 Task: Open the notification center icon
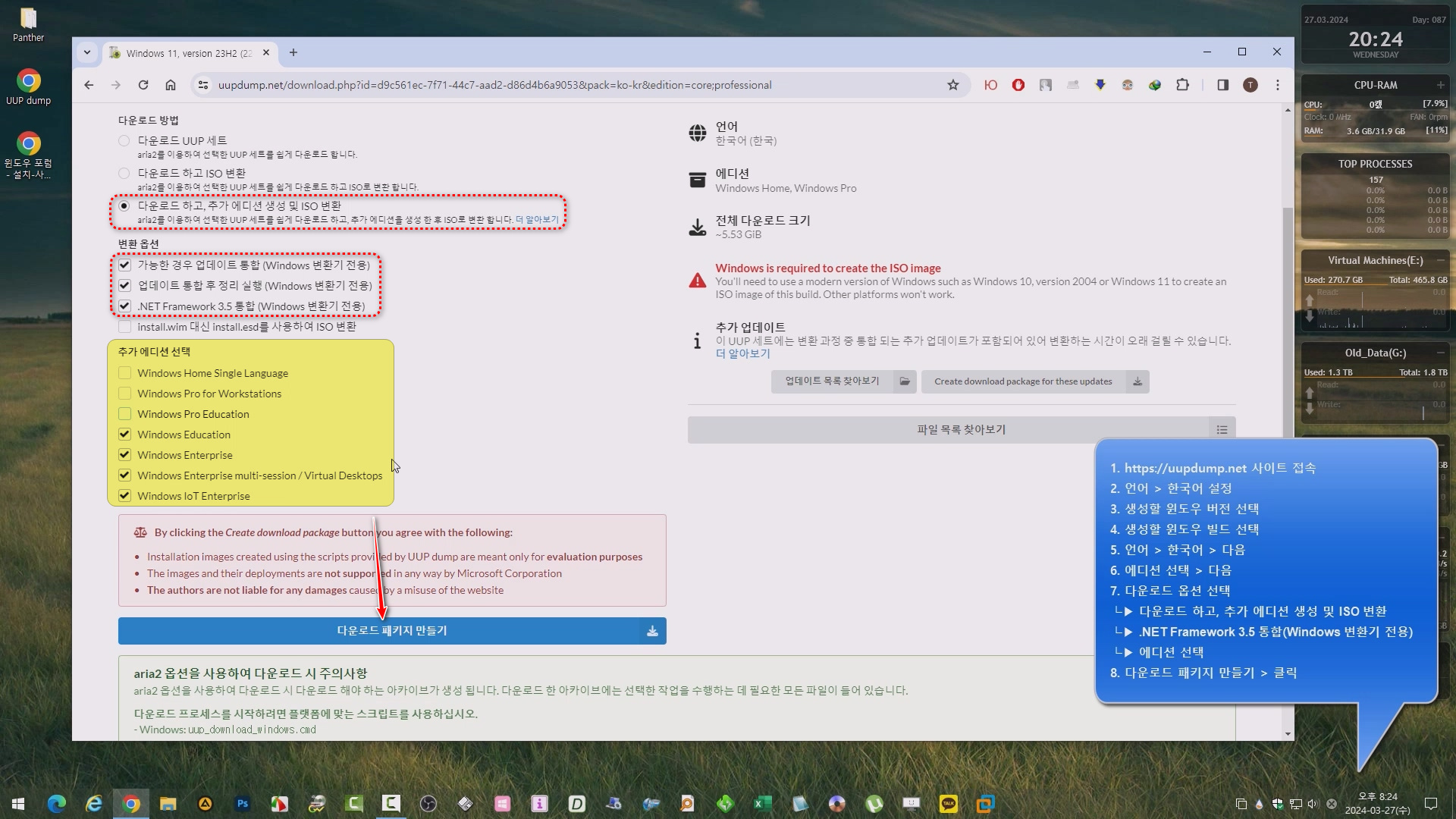tap(1431, 803)
